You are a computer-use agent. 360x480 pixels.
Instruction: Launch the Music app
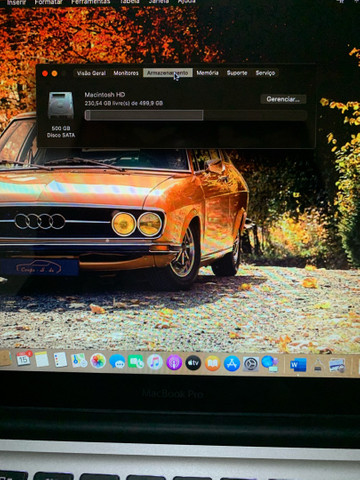[x=155, y=362]
